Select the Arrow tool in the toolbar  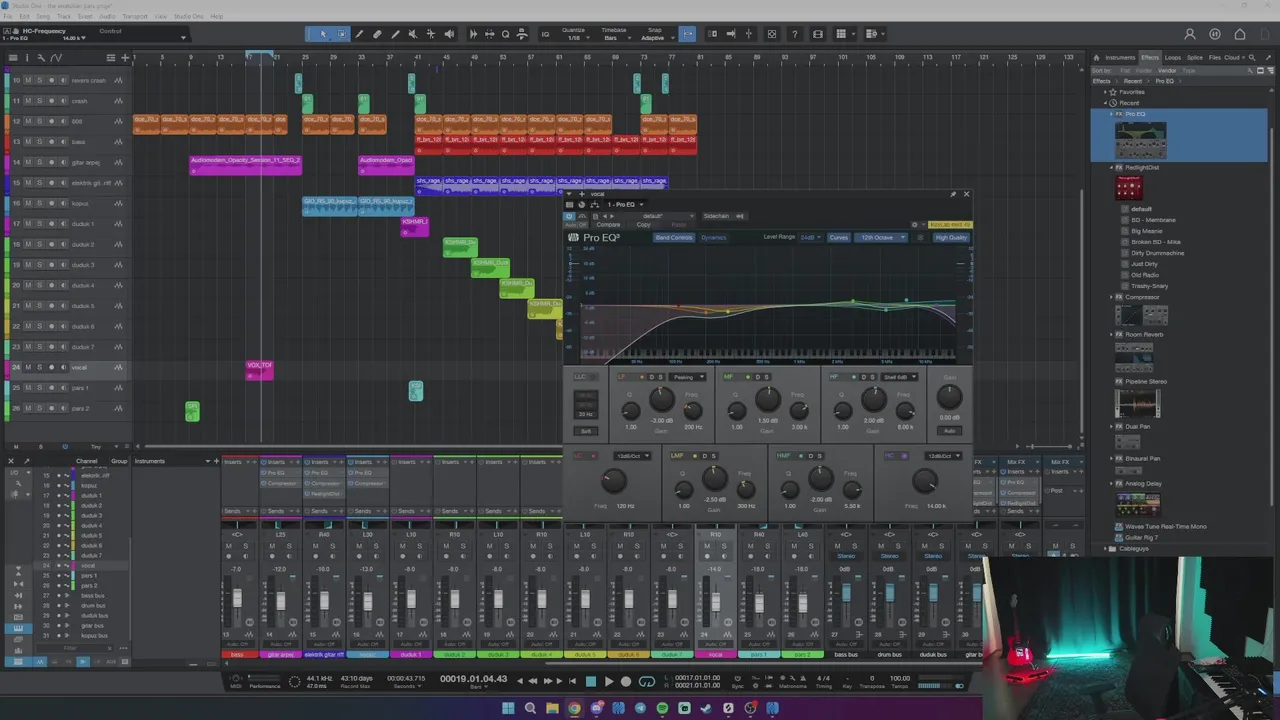(x=323, y=34)
